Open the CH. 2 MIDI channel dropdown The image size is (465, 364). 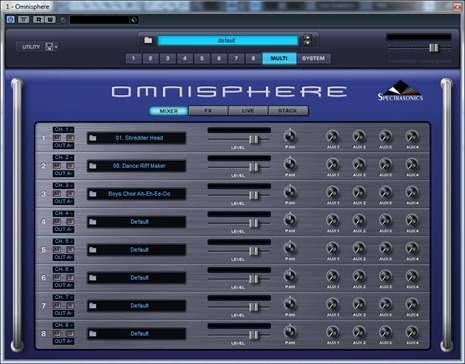coord(63,158)
